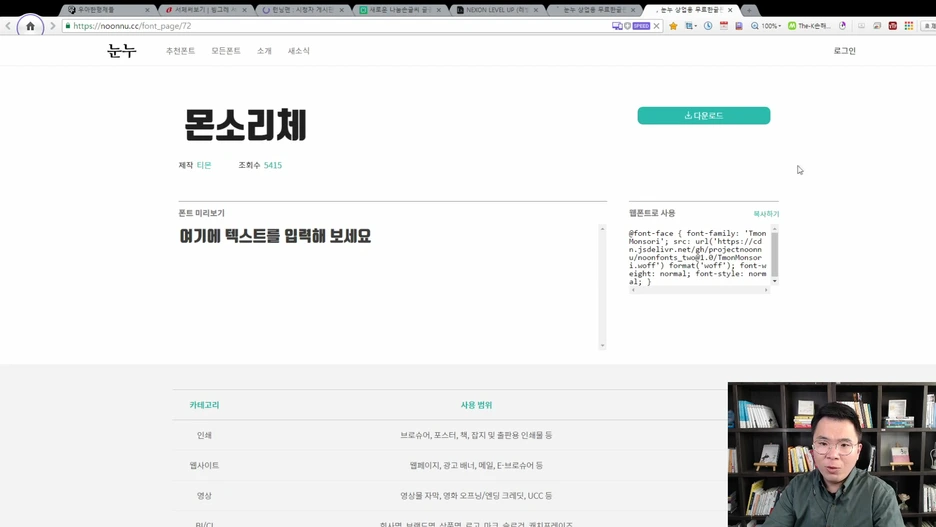The image size is (936, 527).
Task: Close the NEXON LEVEL UP tab
Action: coord(535,10)
